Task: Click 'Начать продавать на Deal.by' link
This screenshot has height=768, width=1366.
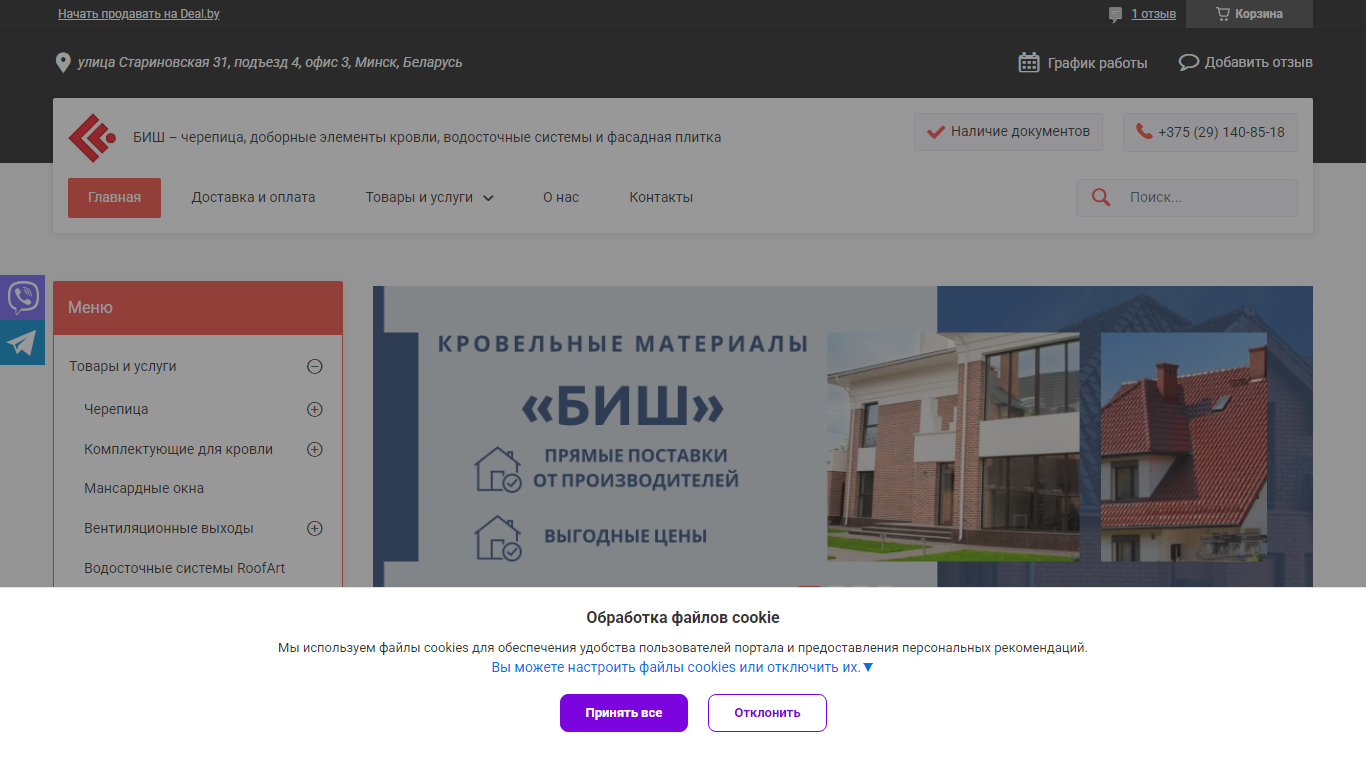Action: click(139, 14)
